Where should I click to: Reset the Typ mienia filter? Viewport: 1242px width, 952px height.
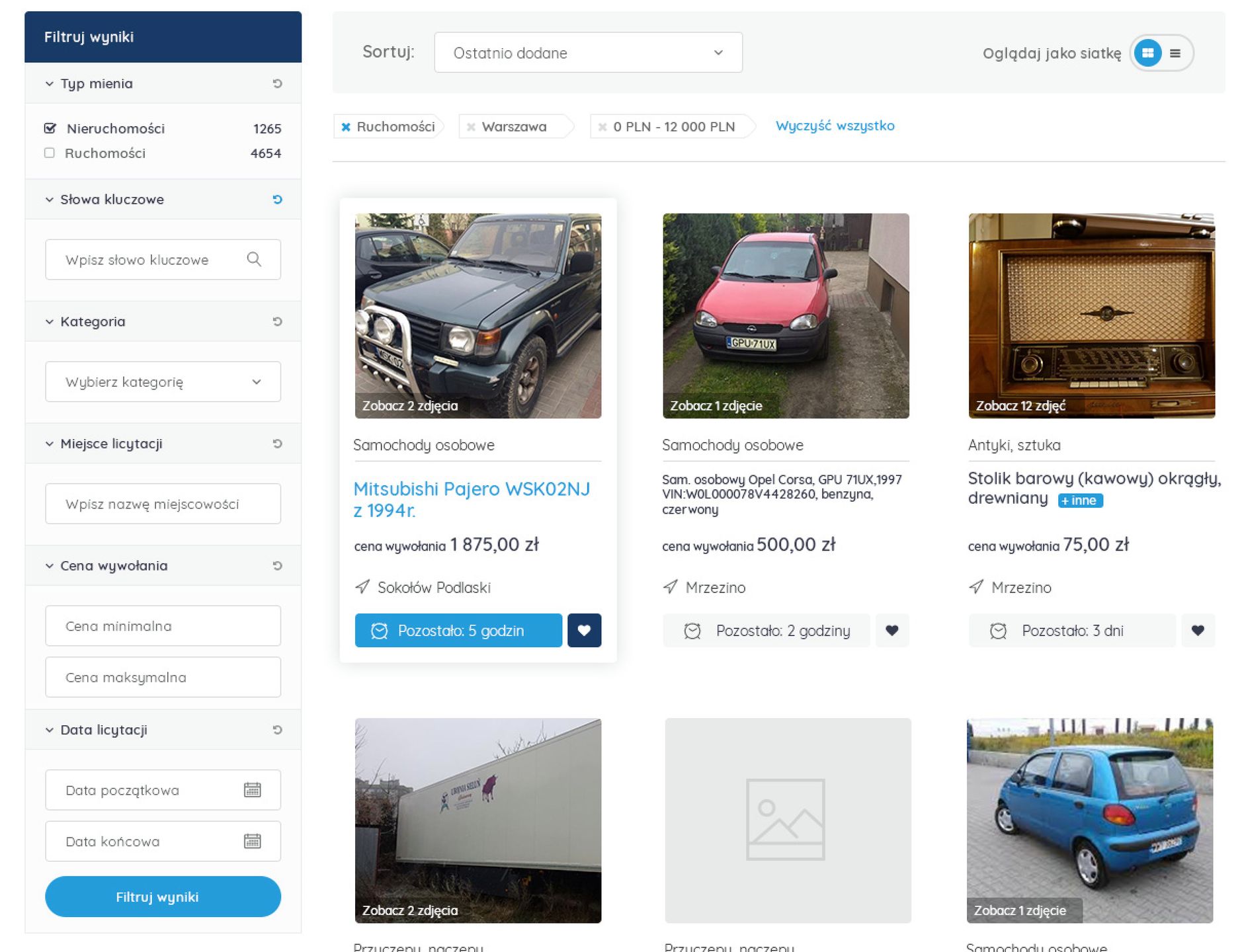click(x=277, y=83)
